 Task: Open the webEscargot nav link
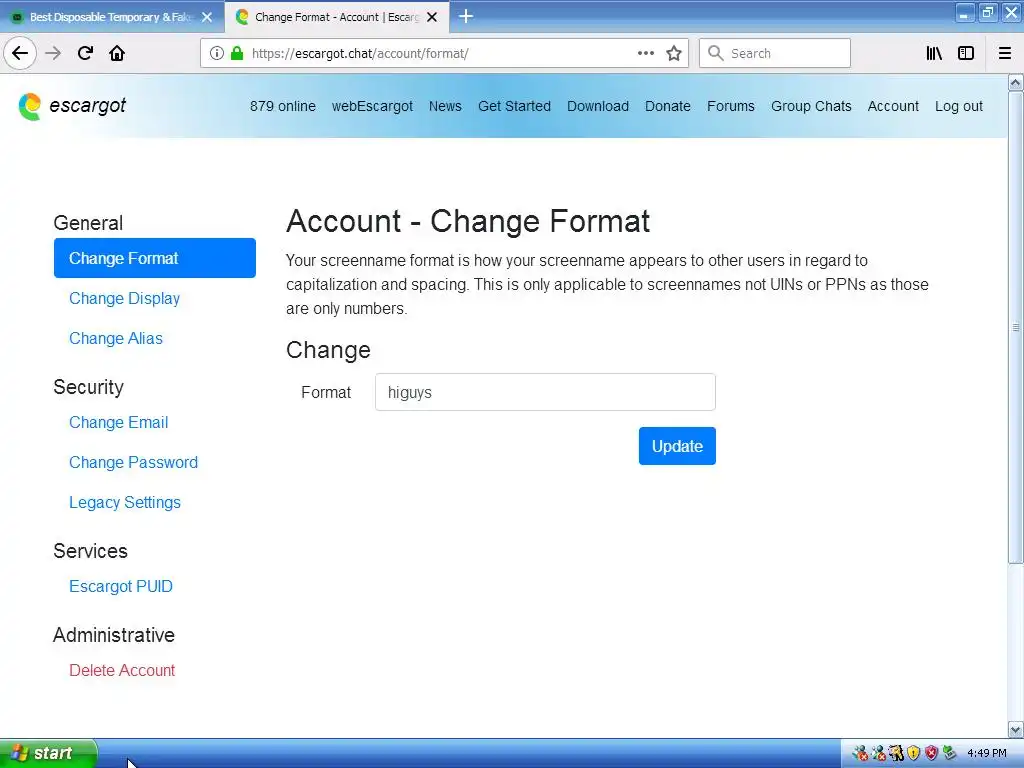pos(372,106)
